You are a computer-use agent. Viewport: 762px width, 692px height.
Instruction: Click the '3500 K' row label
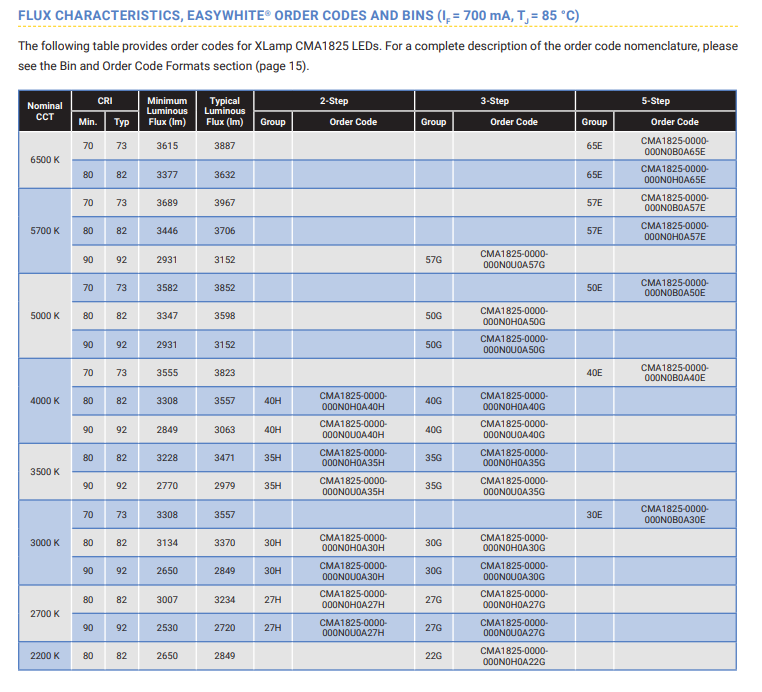coord(45,472)
